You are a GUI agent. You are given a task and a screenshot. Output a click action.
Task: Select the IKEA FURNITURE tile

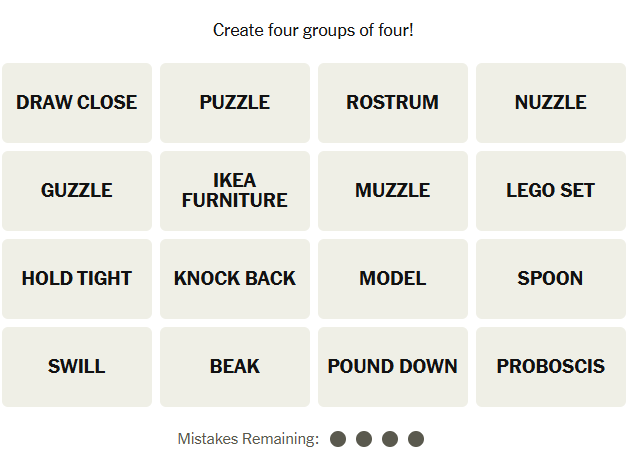[235, 191]
